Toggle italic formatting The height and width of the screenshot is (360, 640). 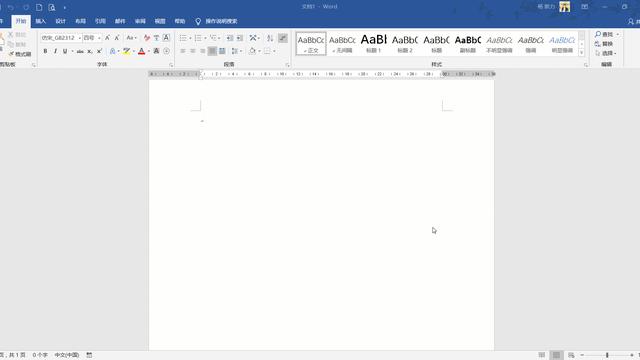pyautogui.click(x=55, y=51)
